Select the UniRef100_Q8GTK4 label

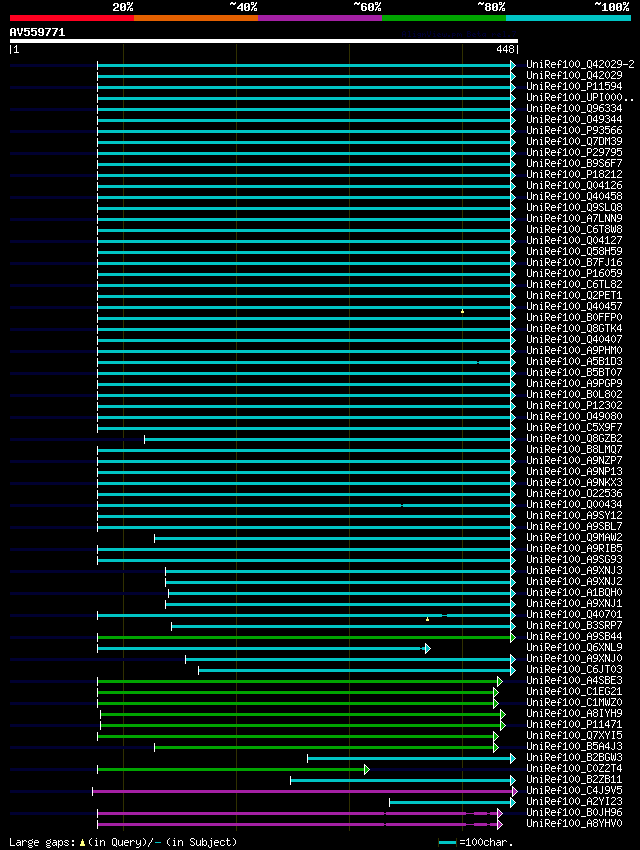pos(574,329)
